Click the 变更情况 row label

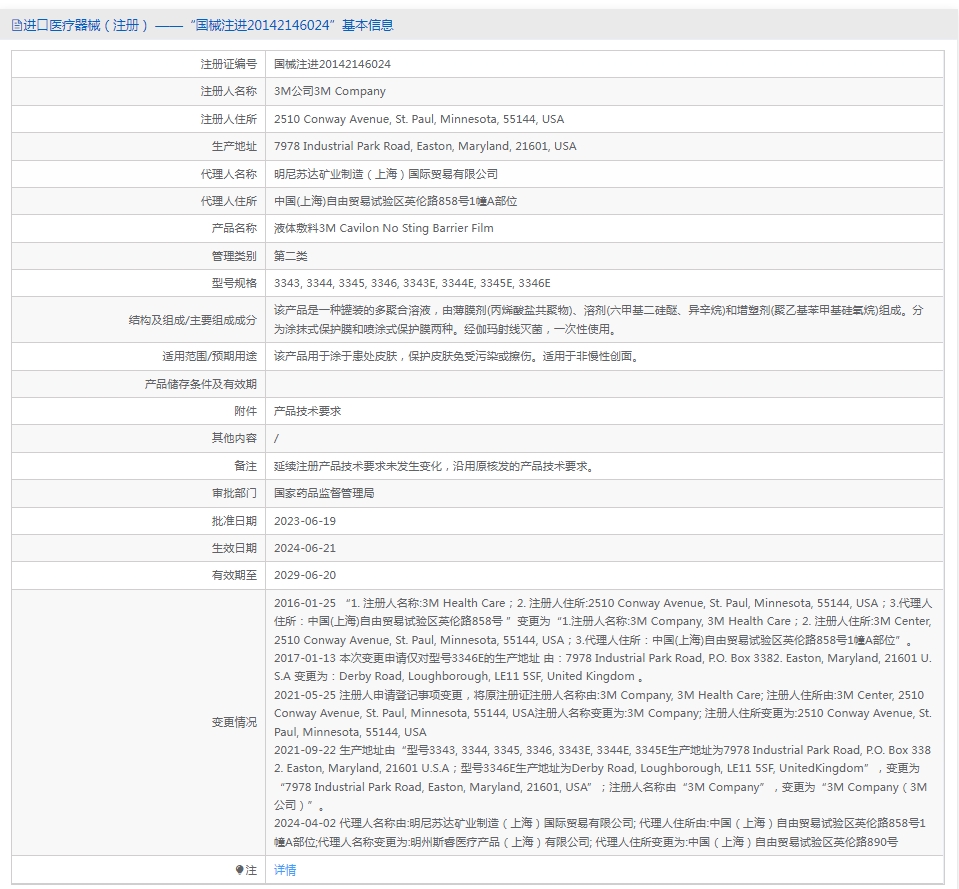(x=234, y=723)
